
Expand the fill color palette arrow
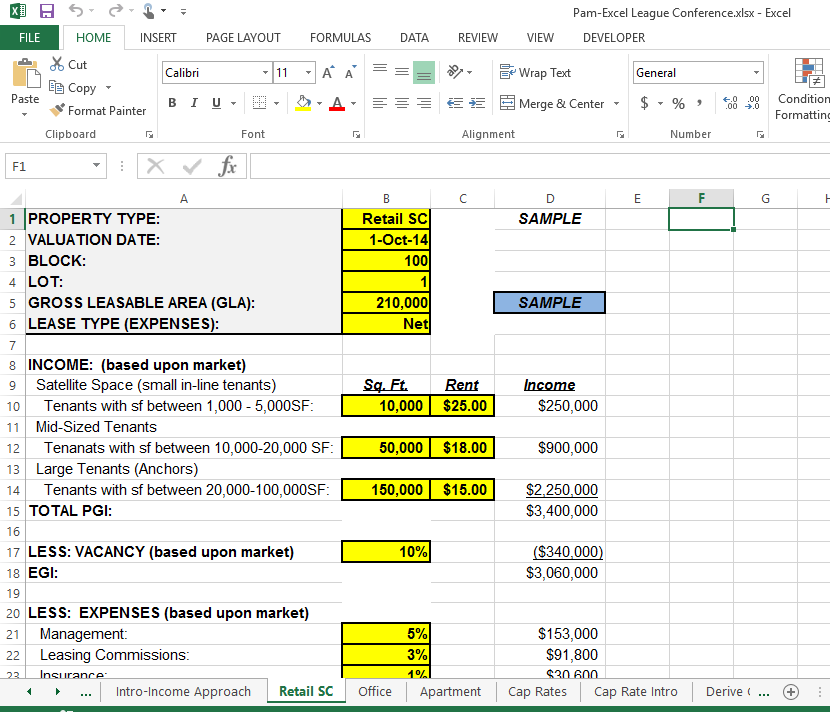[x=319, y=103]
